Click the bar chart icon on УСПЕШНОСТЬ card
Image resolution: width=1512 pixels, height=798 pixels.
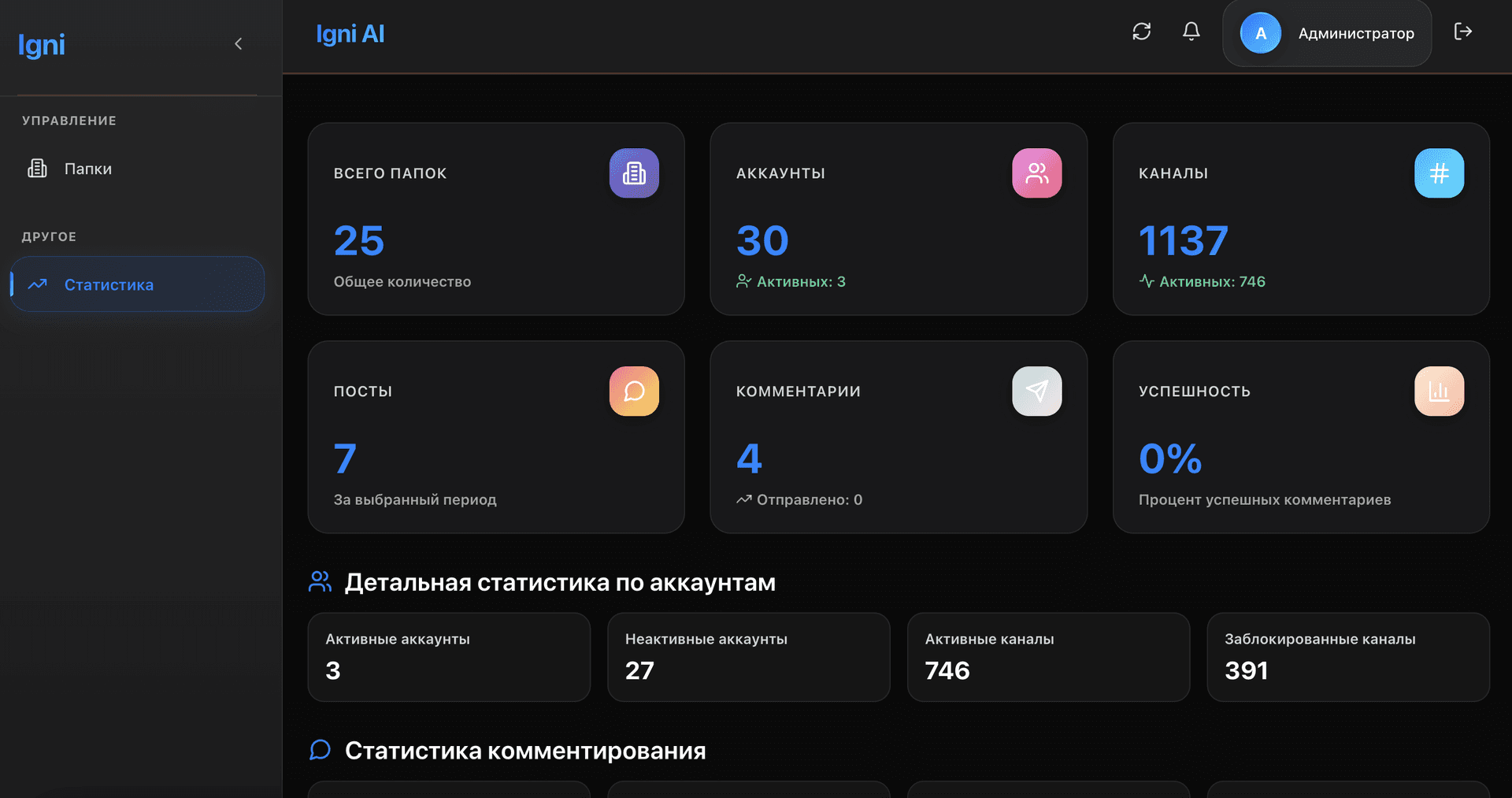point(1440,391)
